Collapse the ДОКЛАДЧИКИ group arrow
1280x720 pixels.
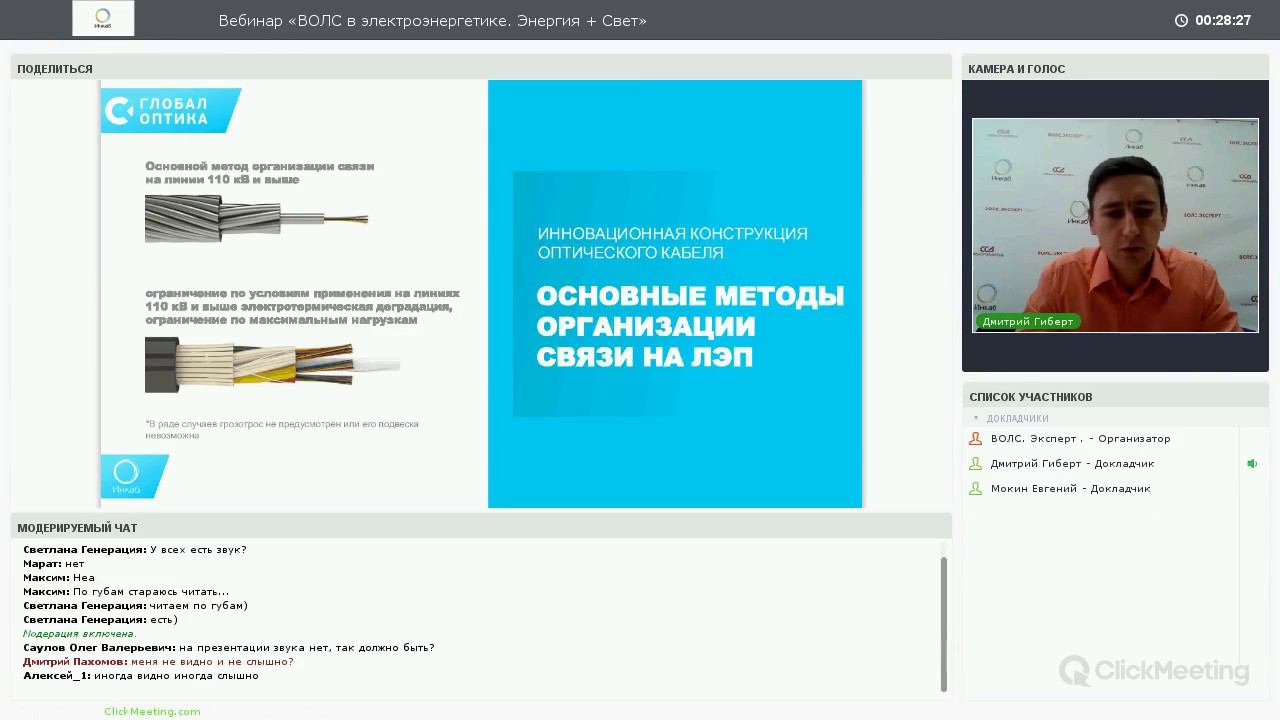point(976,418)
